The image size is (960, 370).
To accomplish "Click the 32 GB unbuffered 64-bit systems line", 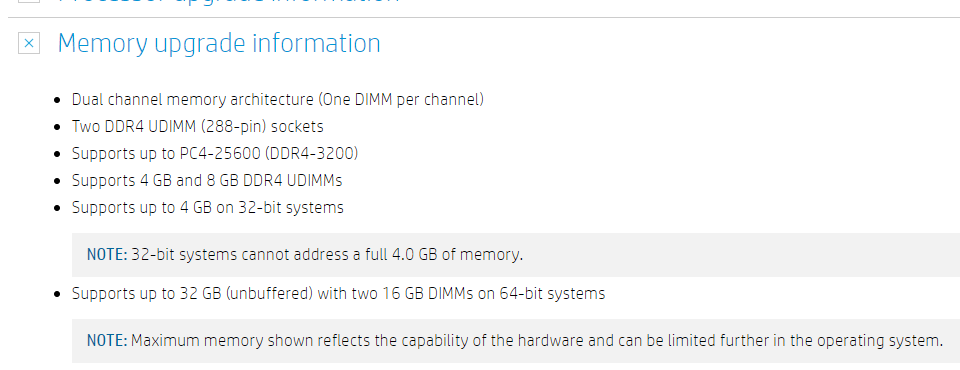I will coord(338,294).
